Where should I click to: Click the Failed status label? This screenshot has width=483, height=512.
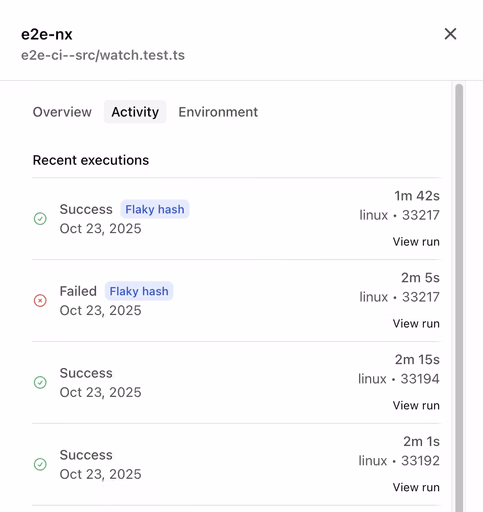pyautogui.click(x=78, y=291)
